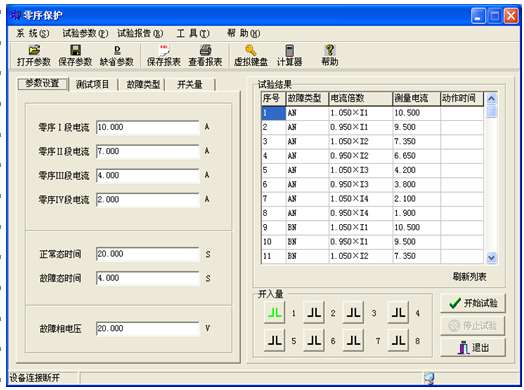Load default parameters via 缺省参数
The height and width of the screenshot is (390, 524).
point(117,56)
